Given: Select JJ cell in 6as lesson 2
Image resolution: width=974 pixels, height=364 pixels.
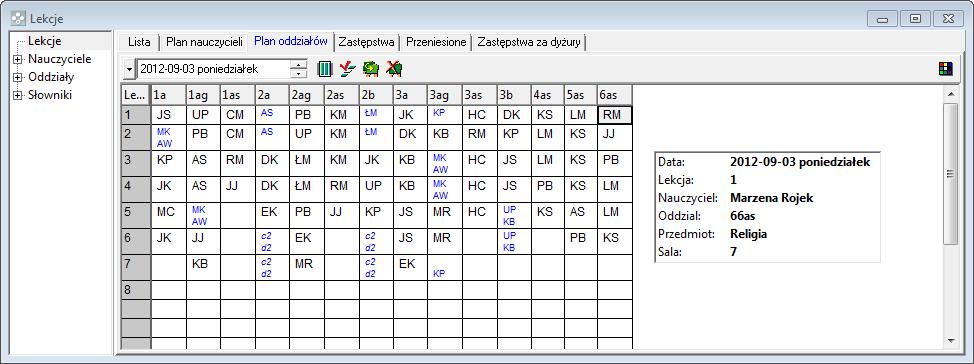Looking at the screenshot, I should (615, 138).
